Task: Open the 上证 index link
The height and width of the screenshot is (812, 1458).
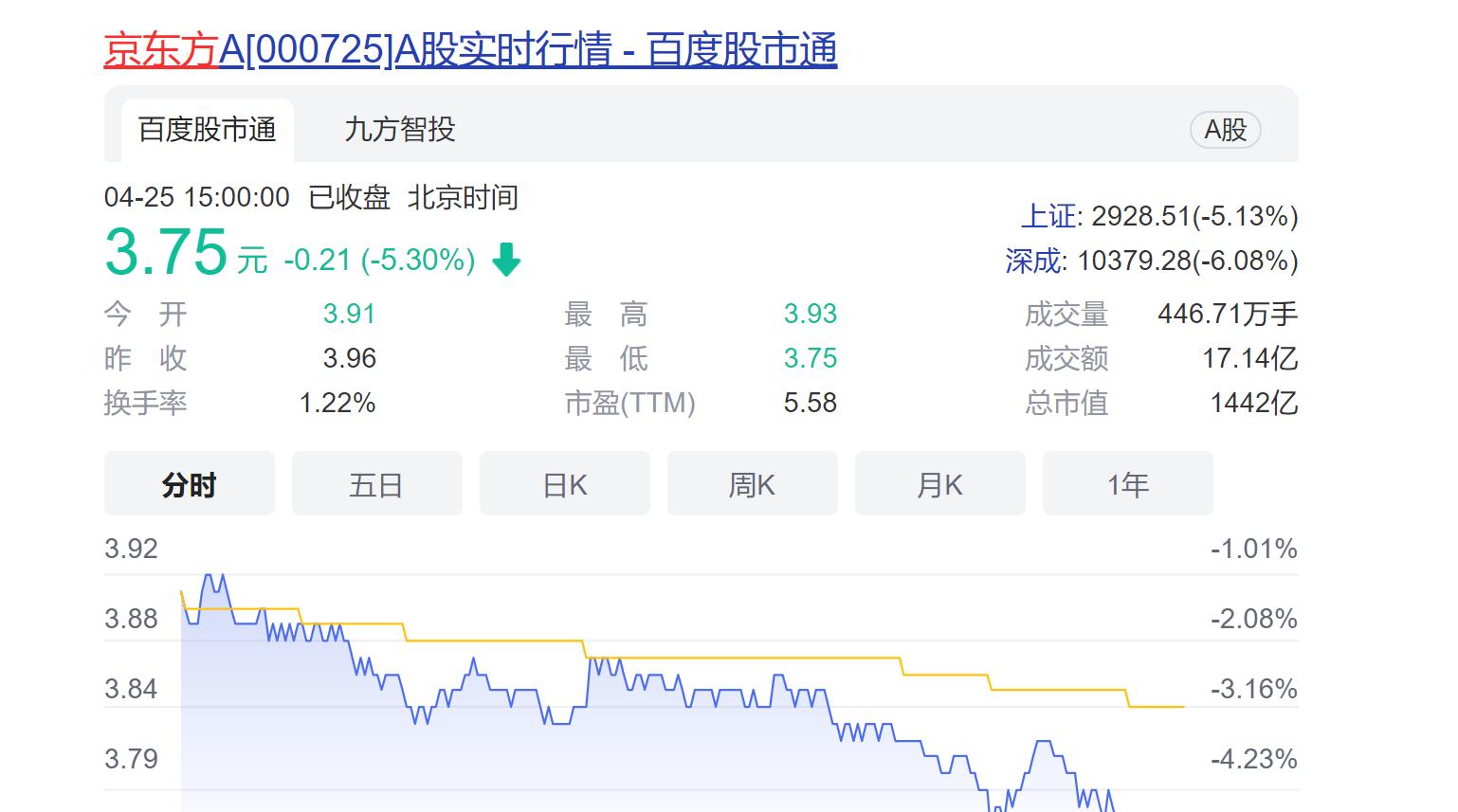Action: pos(1048,216)
